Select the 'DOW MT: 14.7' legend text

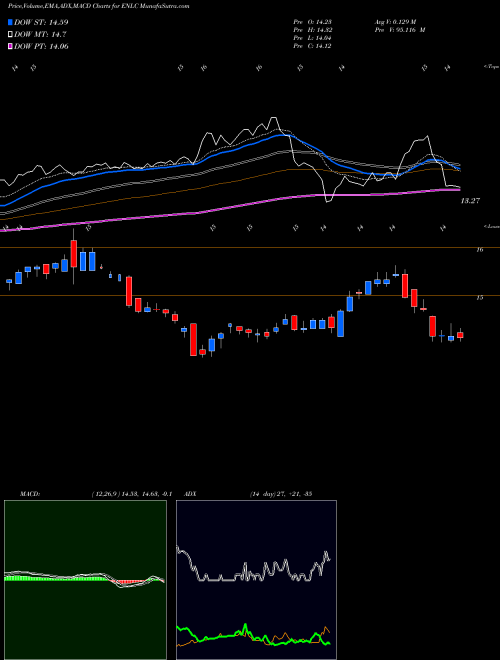coord(40,35)
